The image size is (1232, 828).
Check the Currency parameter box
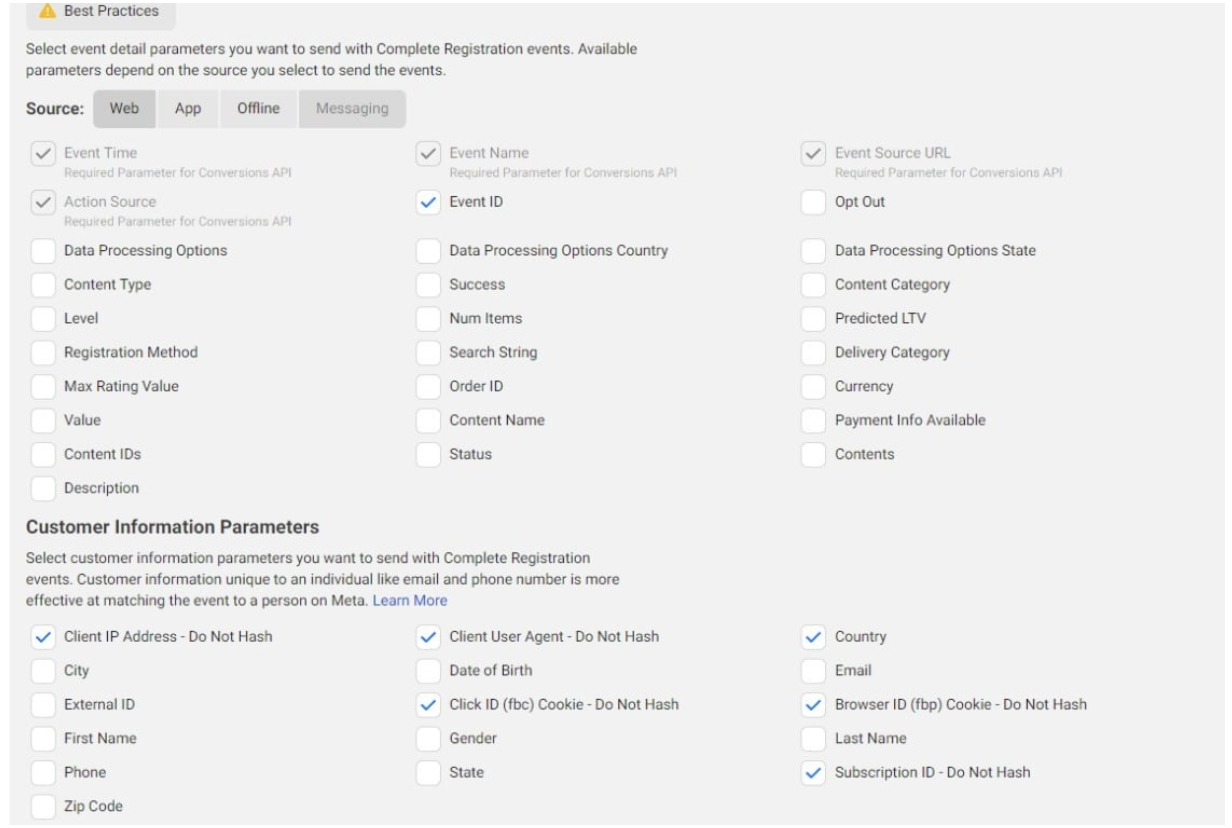[814, 387]
